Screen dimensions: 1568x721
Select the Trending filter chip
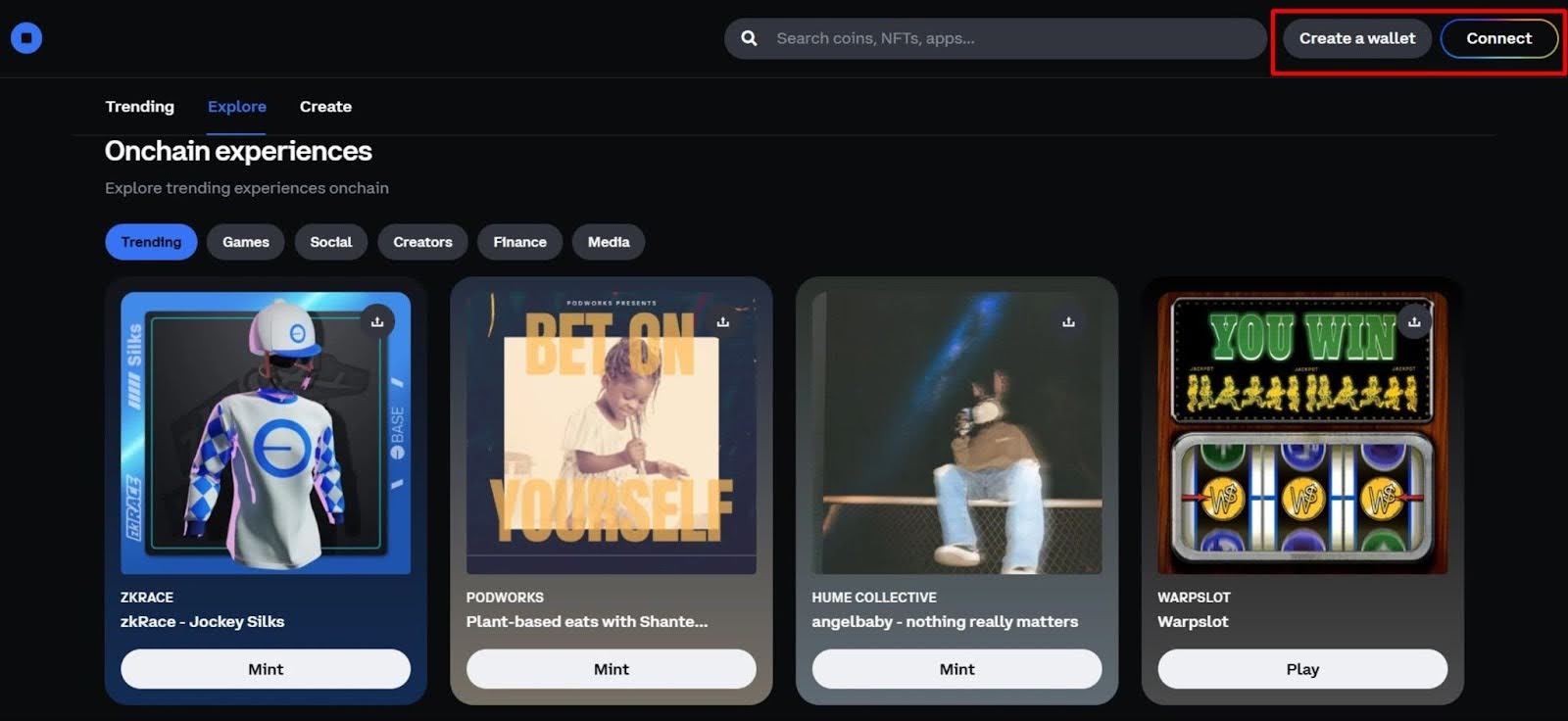pos(151,242)
